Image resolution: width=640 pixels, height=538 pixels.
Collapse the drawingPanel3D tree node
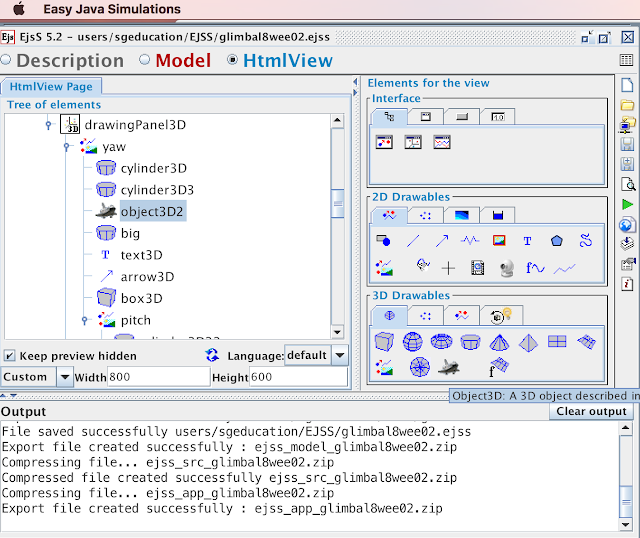pyautogui.click(x=49, y=124)
